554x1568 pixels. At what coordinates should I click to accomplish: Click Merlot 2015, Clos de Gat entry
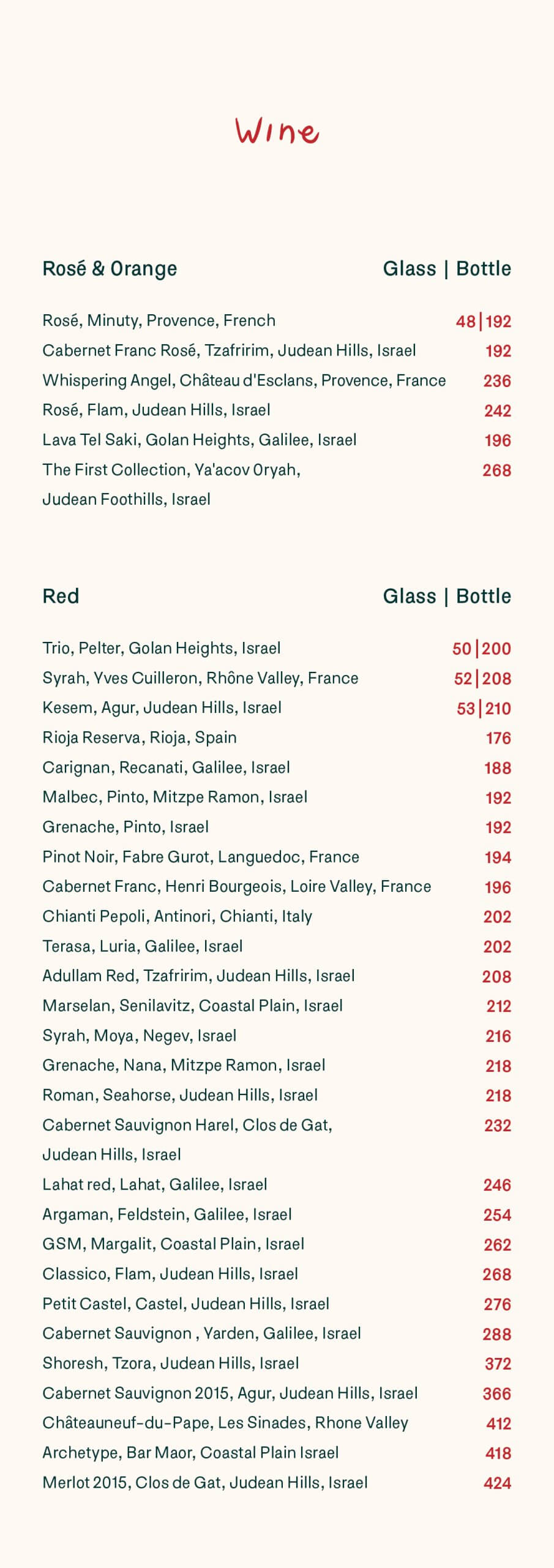coord(205,1482)
